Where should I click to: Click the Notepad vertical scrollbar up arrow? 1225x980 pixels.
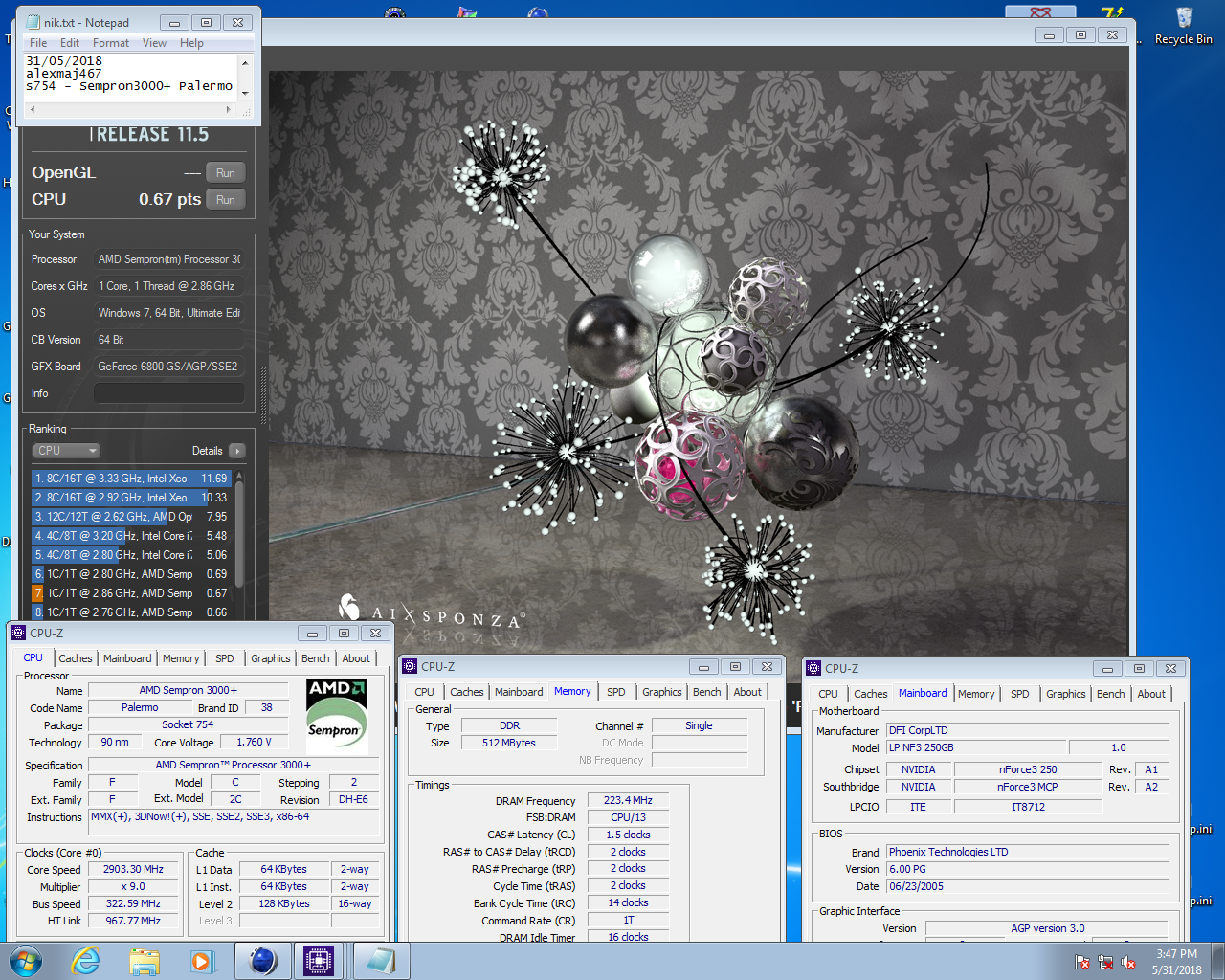point(245,62)
